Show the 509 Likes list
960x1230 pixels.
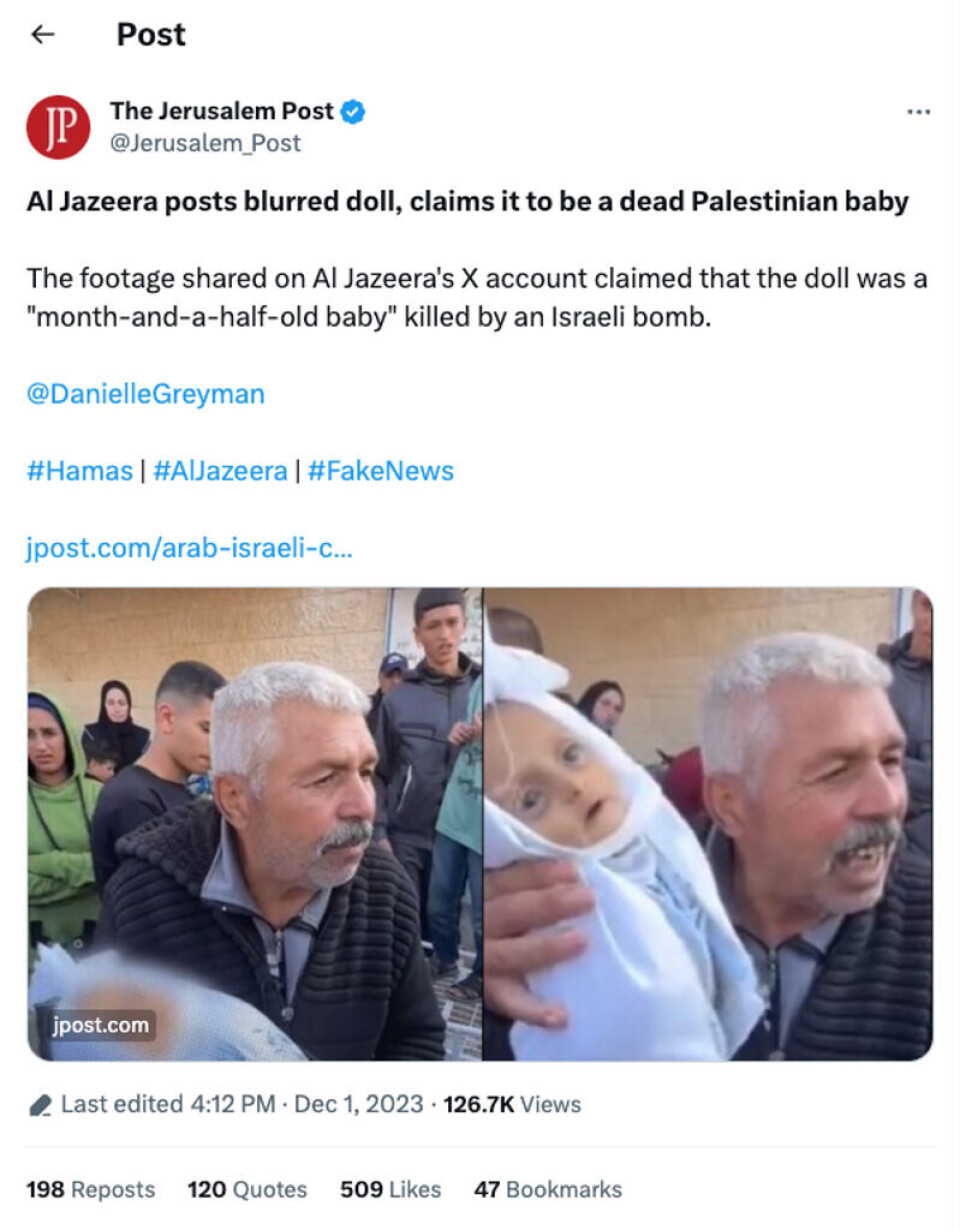[x=390, y=1190]
